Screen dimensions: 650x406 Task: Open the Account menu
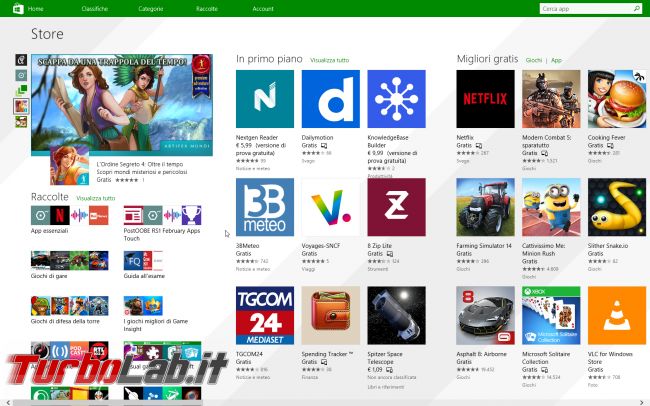click(263, 9)
